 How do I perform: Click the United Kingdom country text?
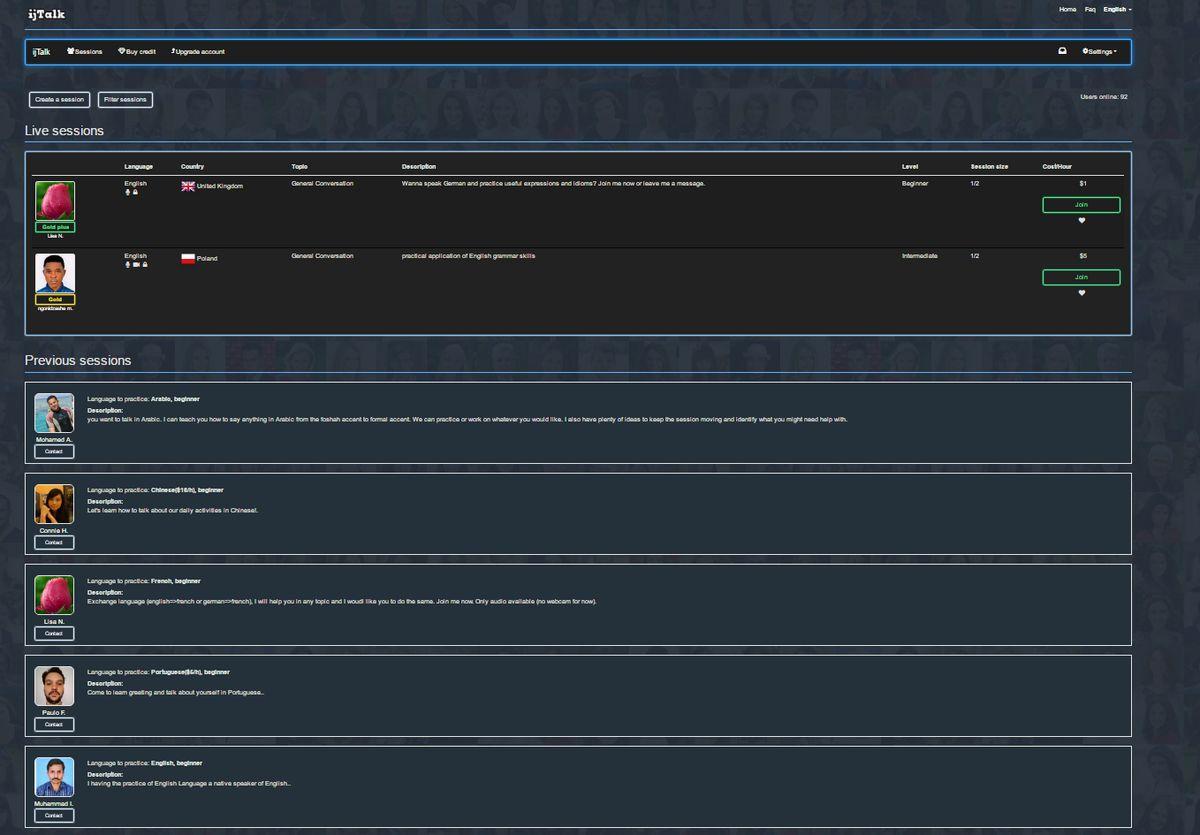point(220,186)
